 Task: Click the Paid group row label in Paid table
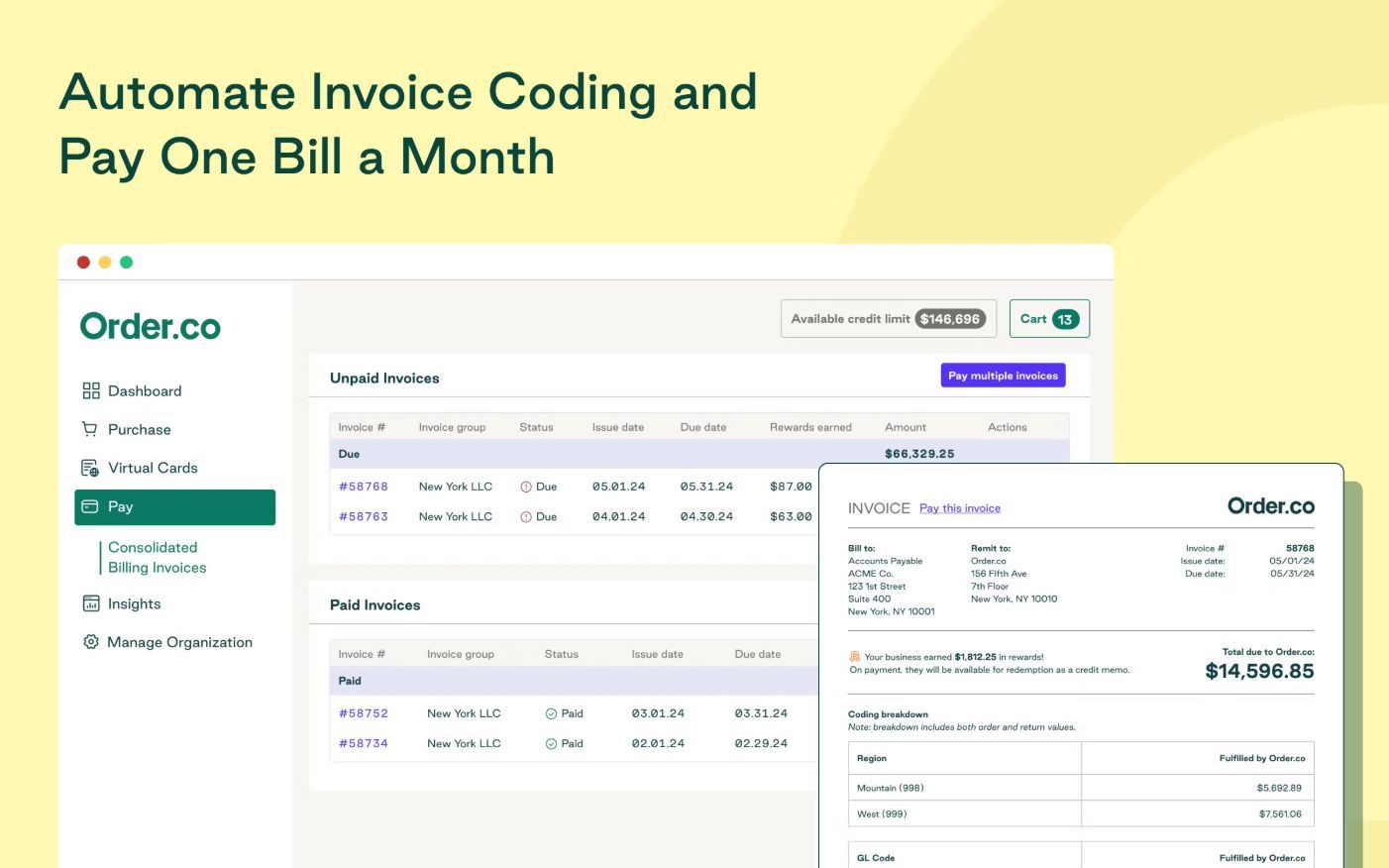[x=350, y=681]
